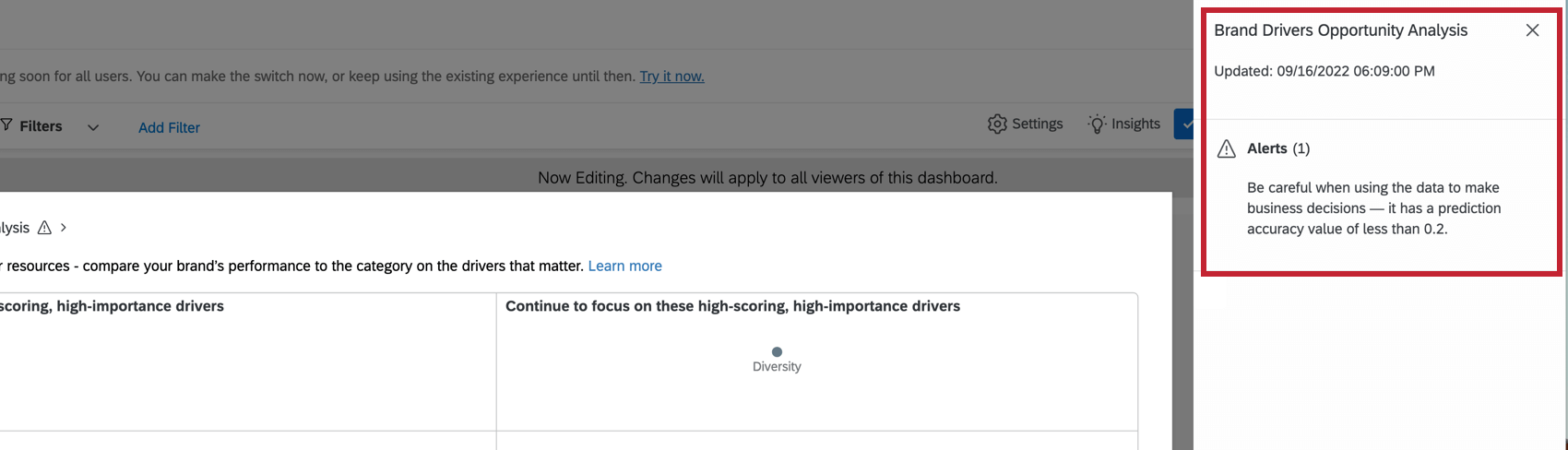Viewport: 1568px width, 450px height.
Task: Expand the chevron arrow next to widget title
Action: click(64, 228)
